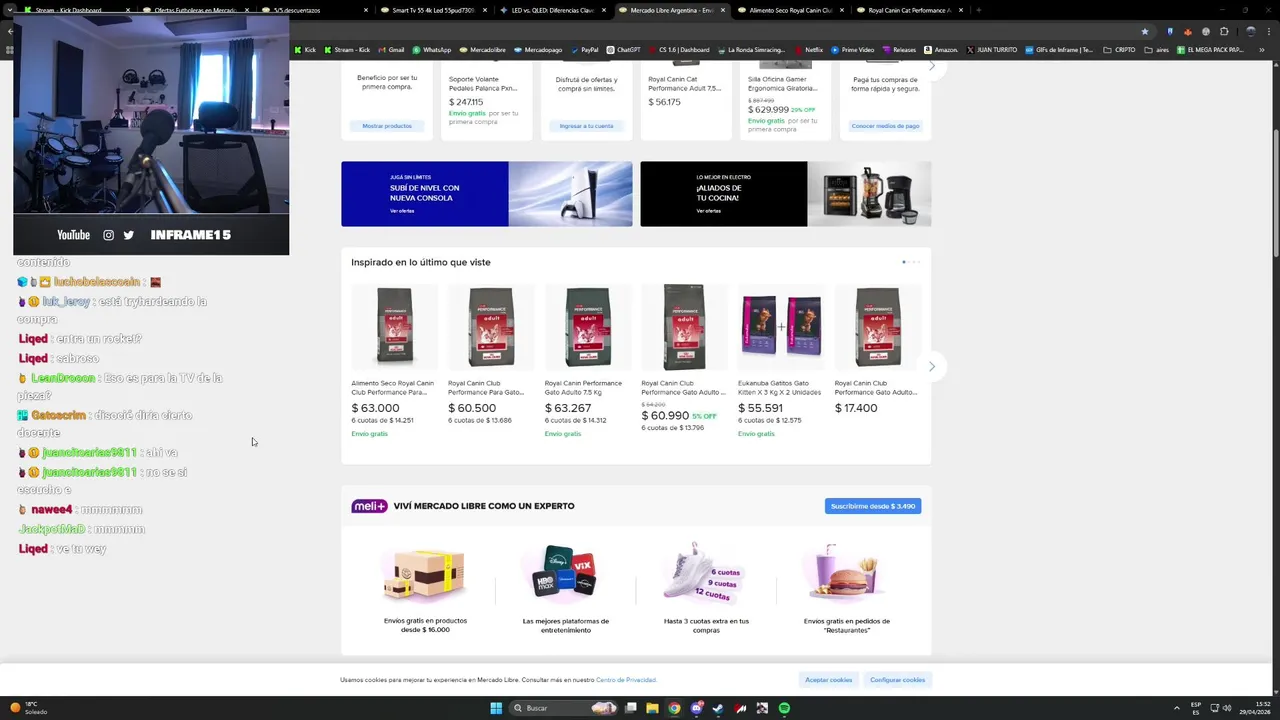Open the PayPal bookmark
The height and width of the screenshot is (720, 1280).
click(x=584, y=49)
